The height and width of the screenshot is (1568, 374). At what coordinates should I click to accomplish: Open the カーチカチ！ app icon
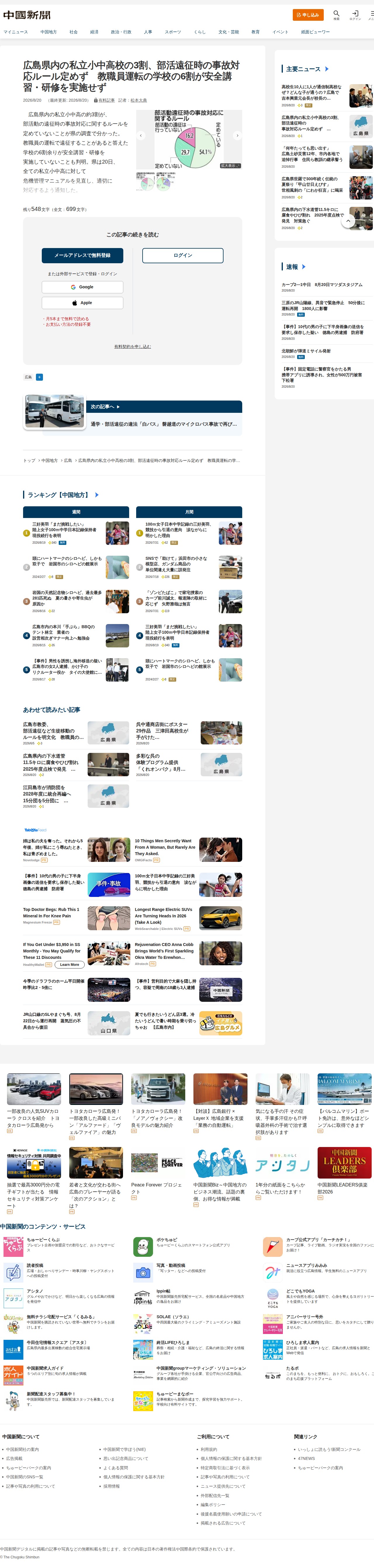click(273, 1246)
